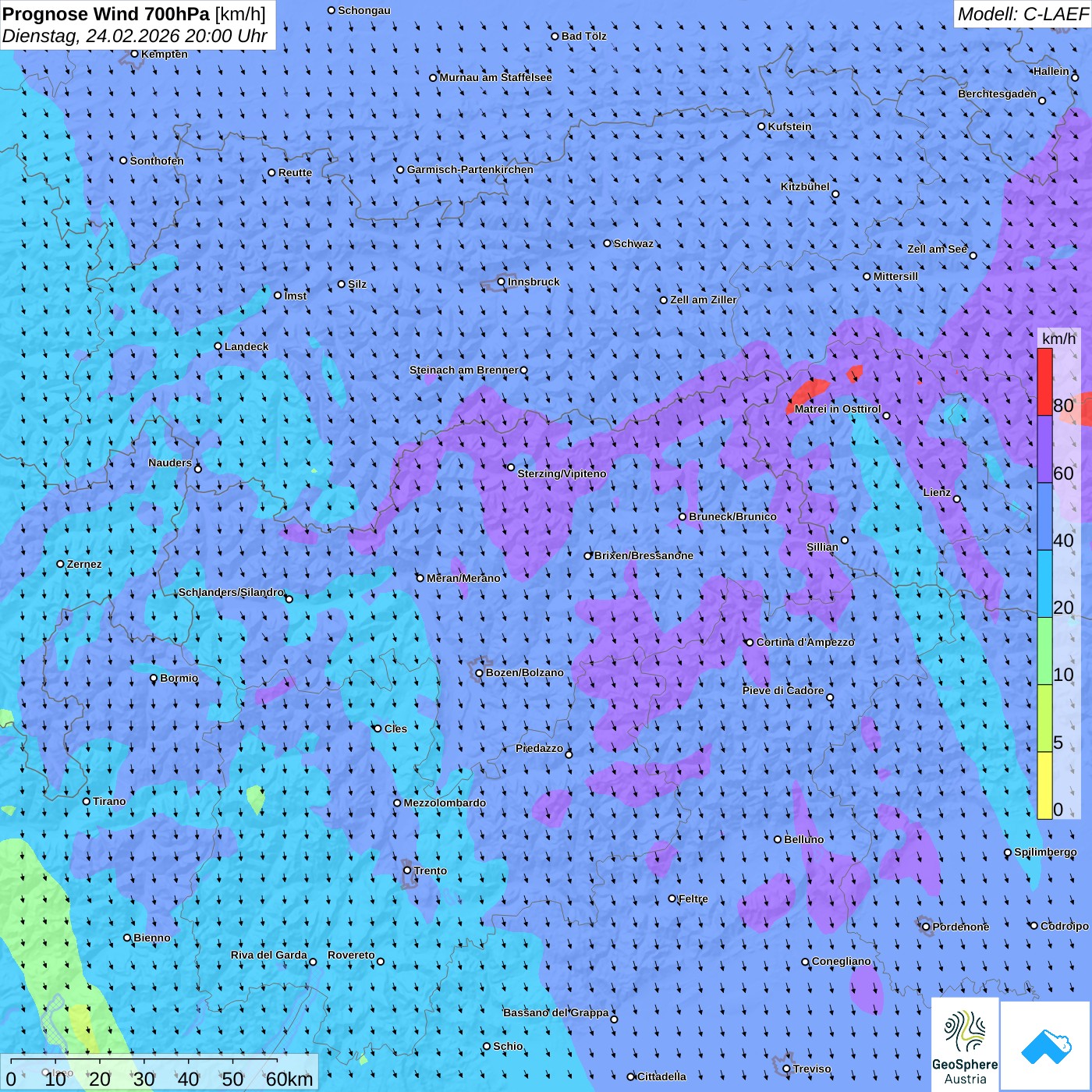Click the 'Mezzolombardo' label
Image resolution: width=1092 pixels, height=1092 pixels.
(445, 803)
